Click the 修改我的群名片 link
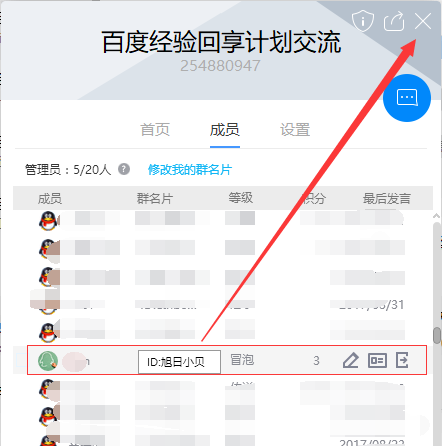Viewport: 442px width, 446px height. tap(190, 170)
